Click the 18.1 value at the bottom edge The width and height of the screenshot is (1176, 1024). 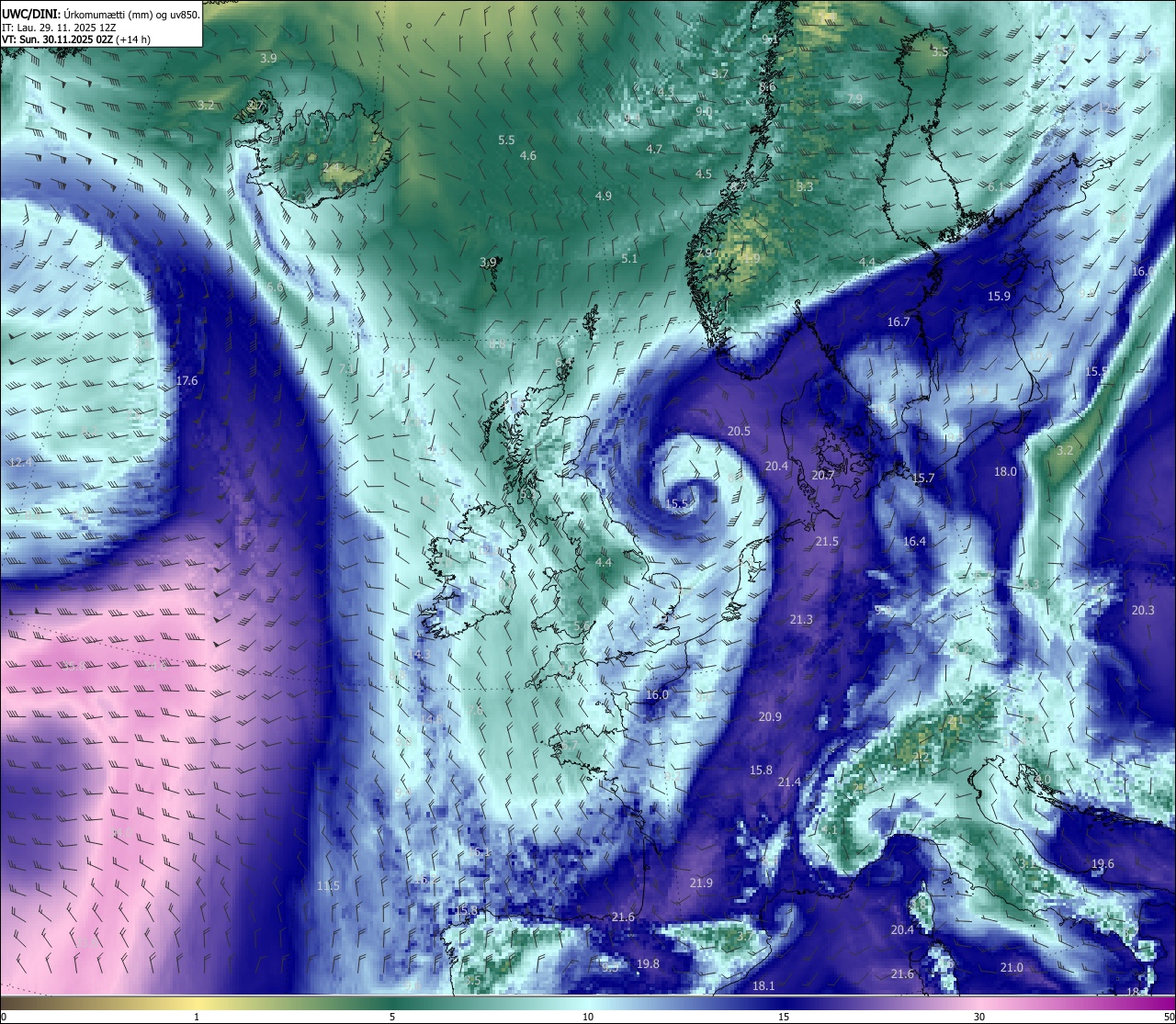(763, 985)
